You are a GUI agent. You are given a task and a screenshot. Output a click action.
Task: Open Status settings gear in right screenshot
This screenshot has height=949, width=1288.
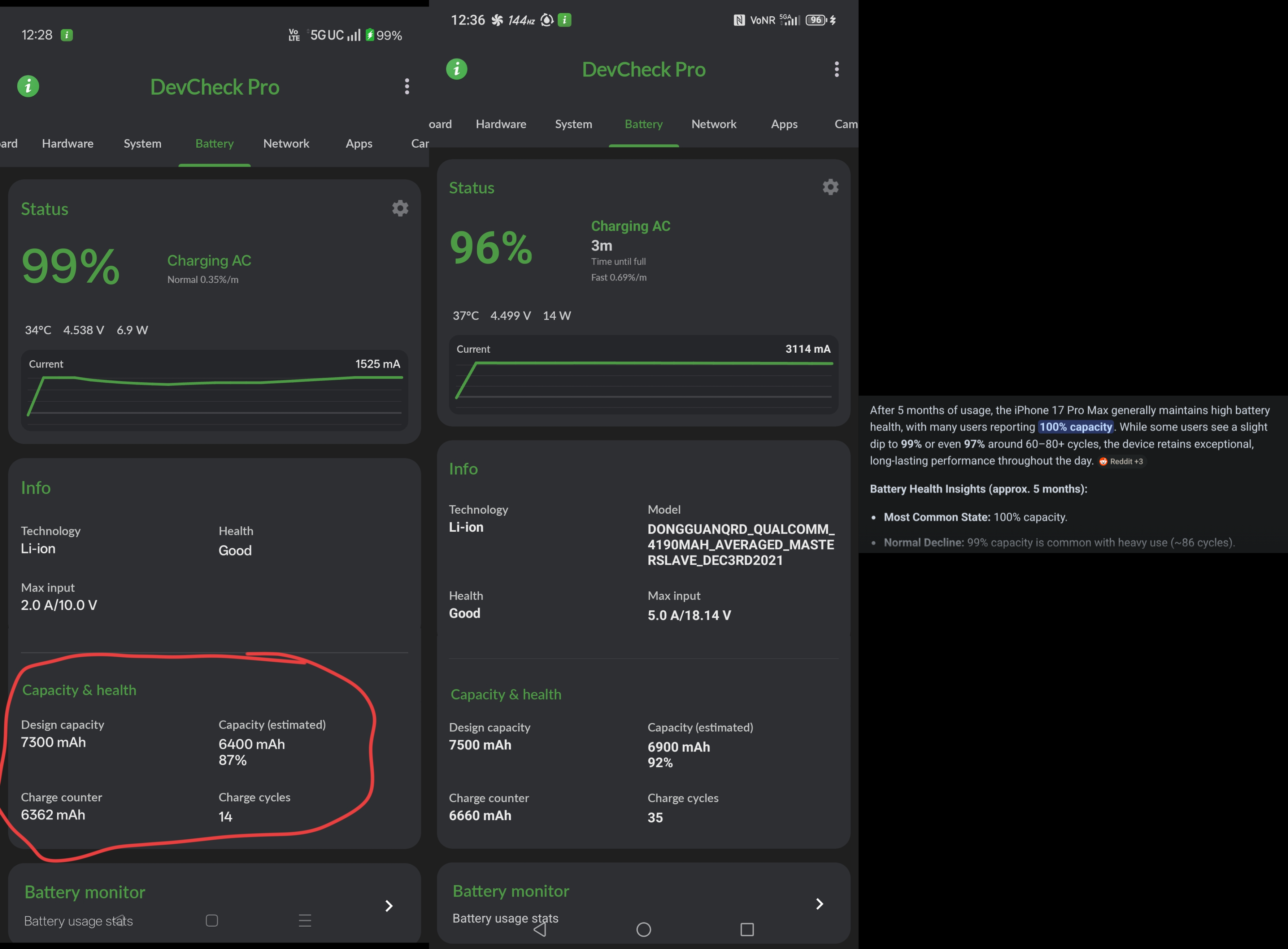(830, 187)
